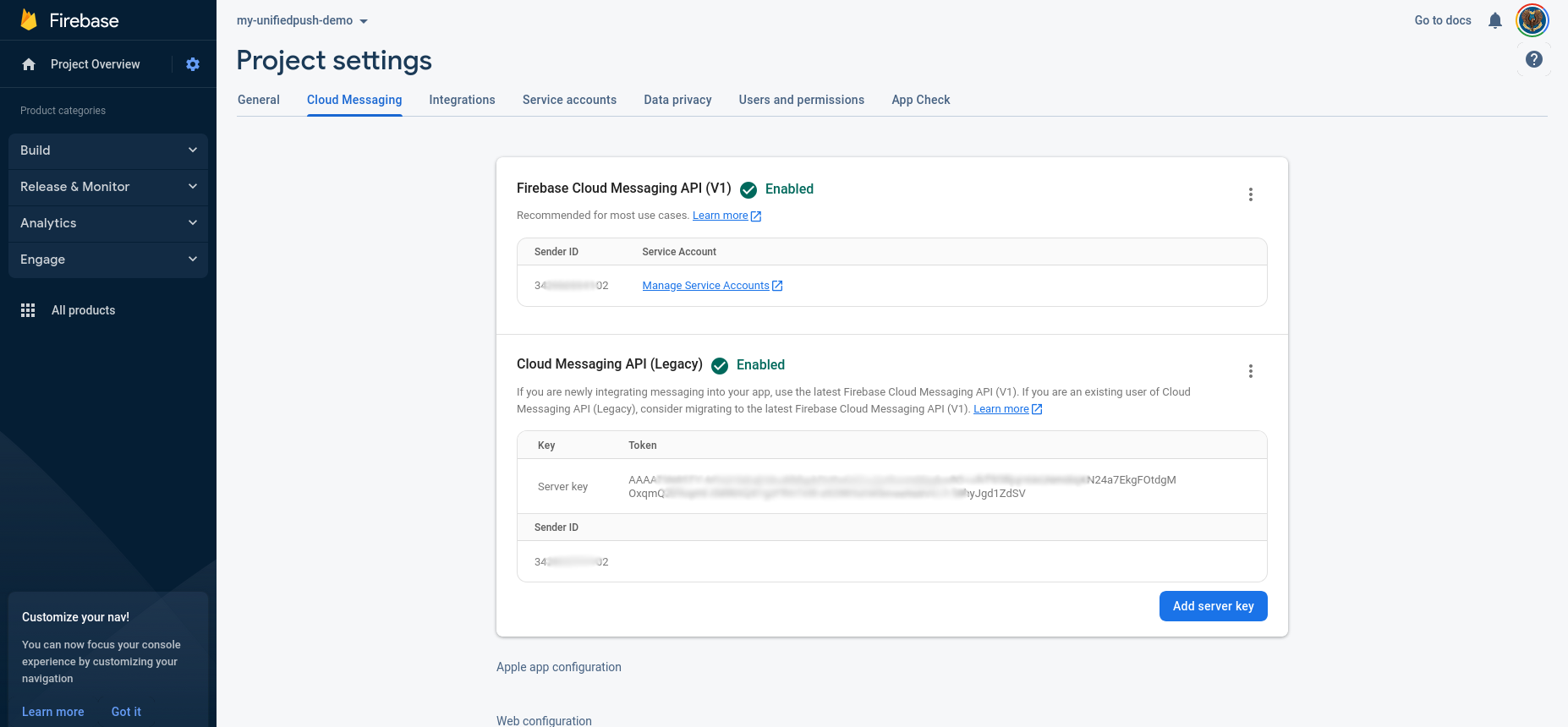The height and width of the screenshot is (727, 1568).
Task: Dismiss nav card with Got it
Action: coord(126,712)
